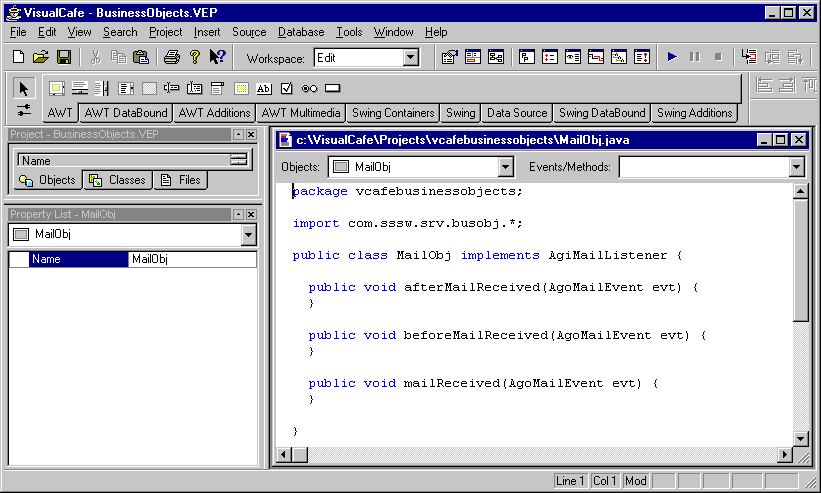Switch to the AWT Additions tab
The image size is (821, 493).
pyautogui.click(x=214, y=113)
